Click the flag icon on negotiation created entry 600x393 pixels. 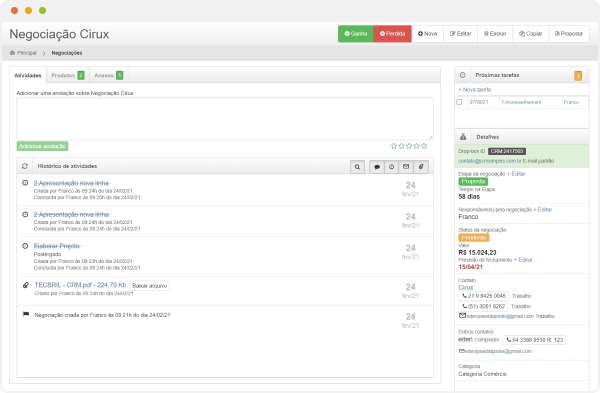[x=26, y=315]
